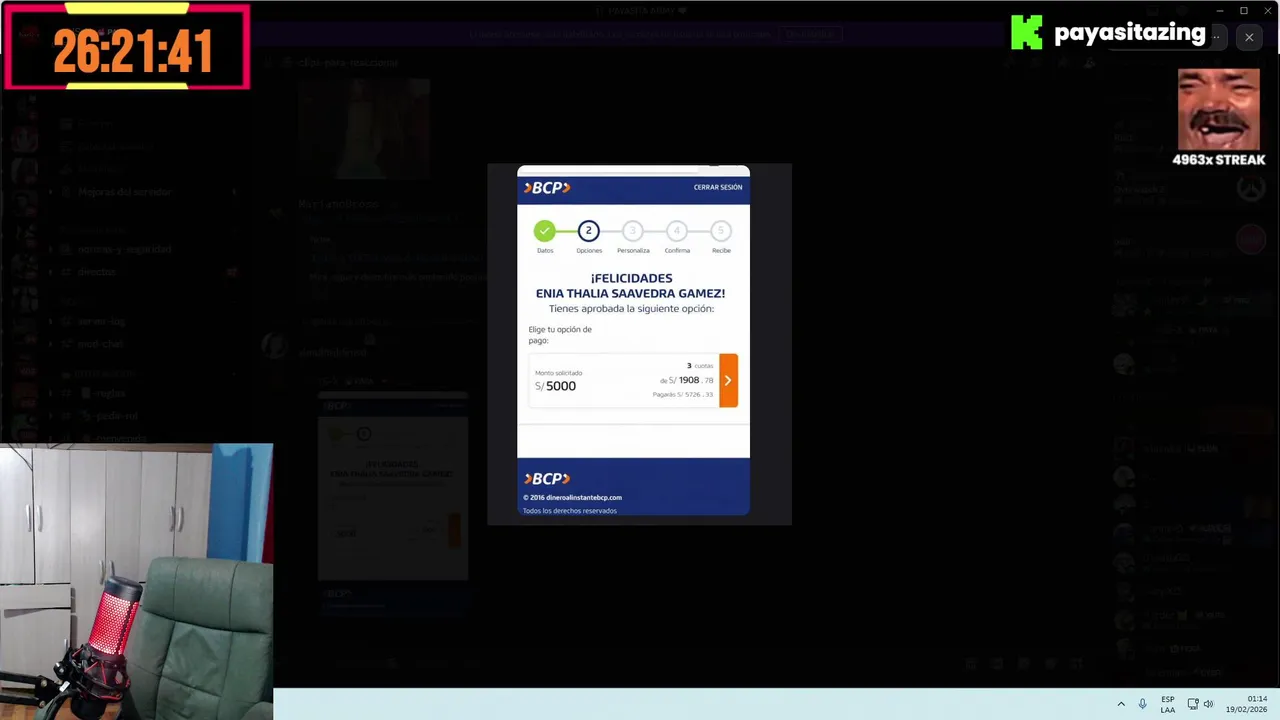Maximize the Discord window

pos(1244,10)
